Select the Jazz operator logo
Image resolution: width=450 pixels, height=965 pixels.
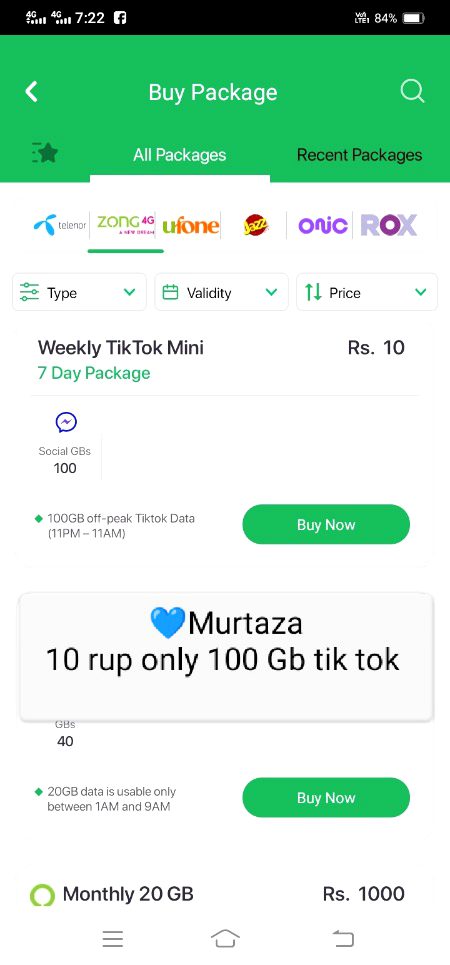tap(255, 225)
